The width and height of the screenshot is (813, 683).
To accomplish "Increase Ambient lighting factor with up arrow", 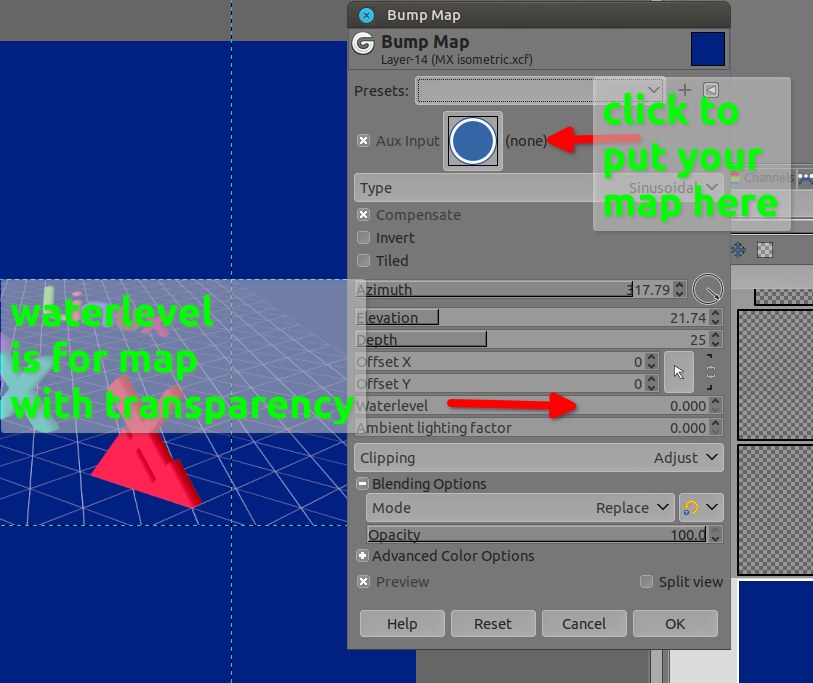I will pyautogui.click(x=716, y=424).
